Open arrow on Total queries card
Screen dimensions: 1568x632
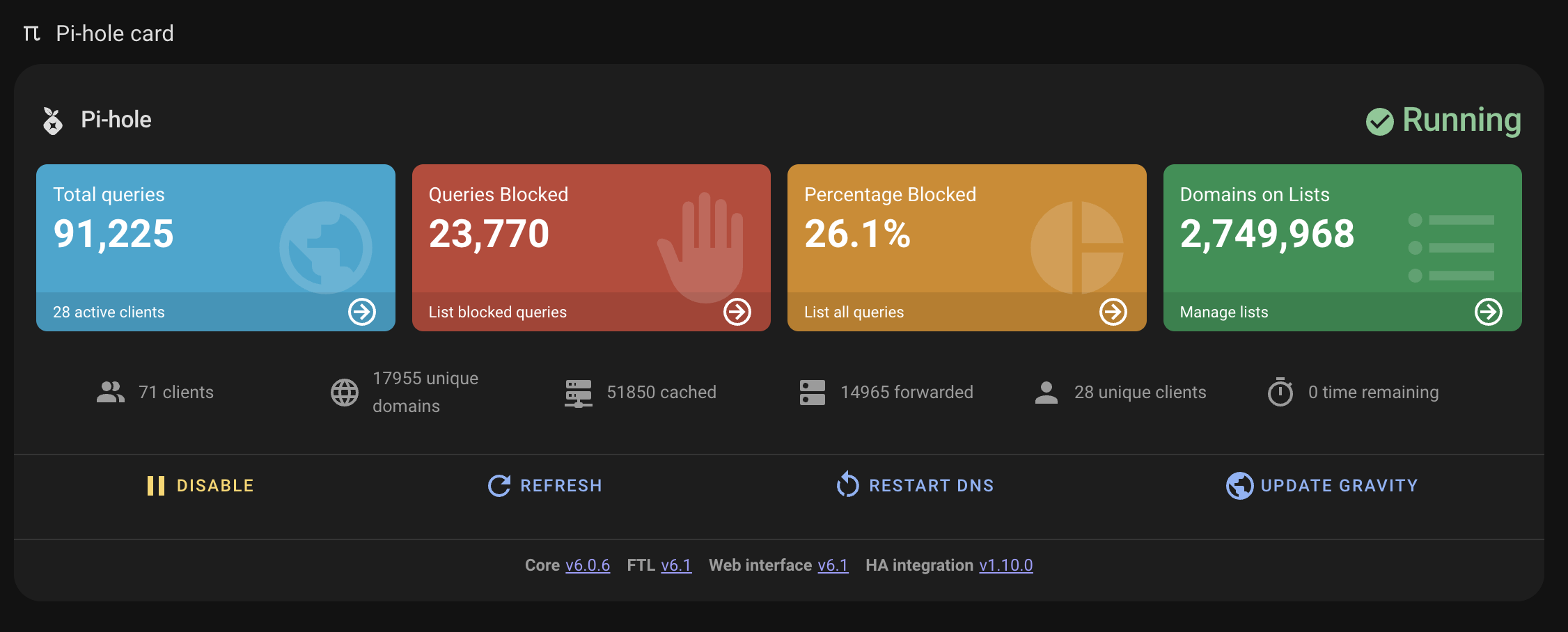[362, 312]
